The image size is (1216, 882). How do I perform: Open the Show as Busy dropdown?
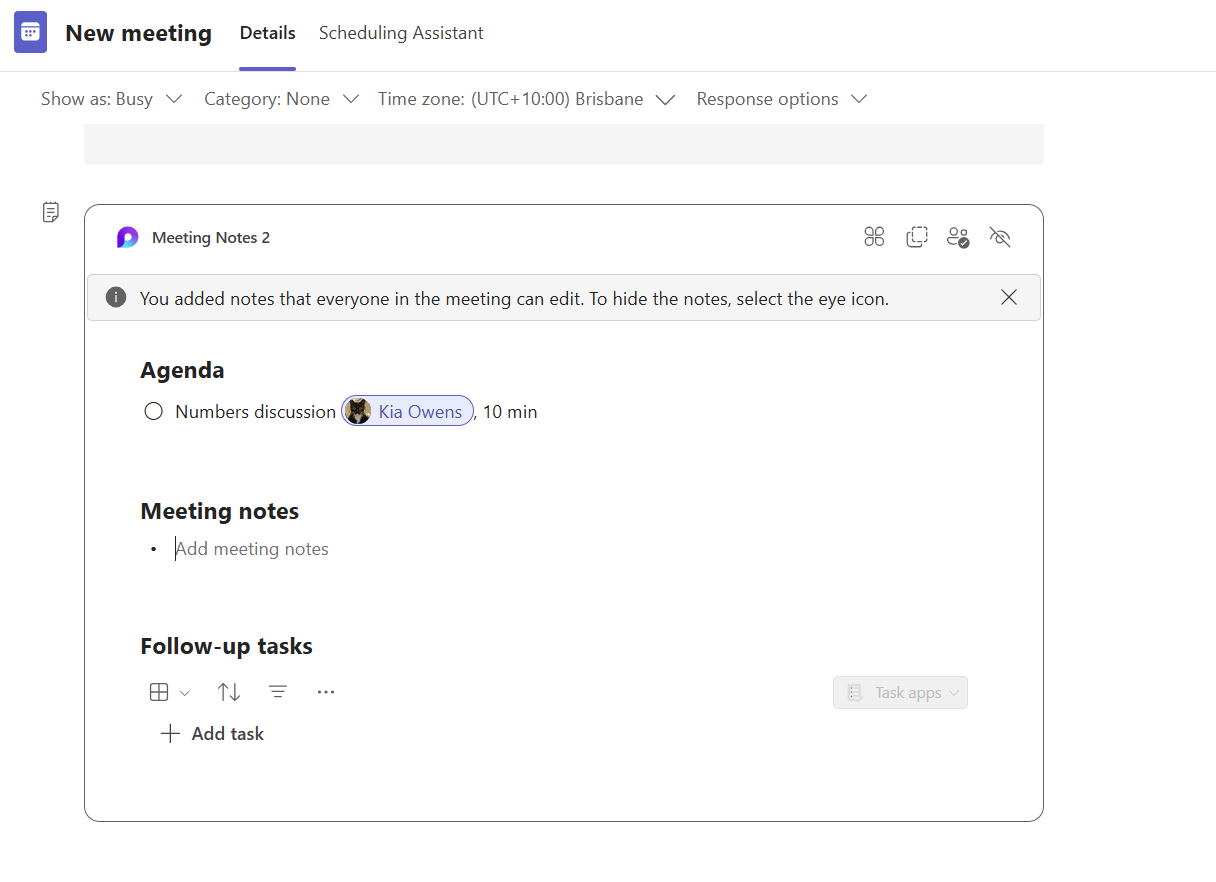coord(113,98)
